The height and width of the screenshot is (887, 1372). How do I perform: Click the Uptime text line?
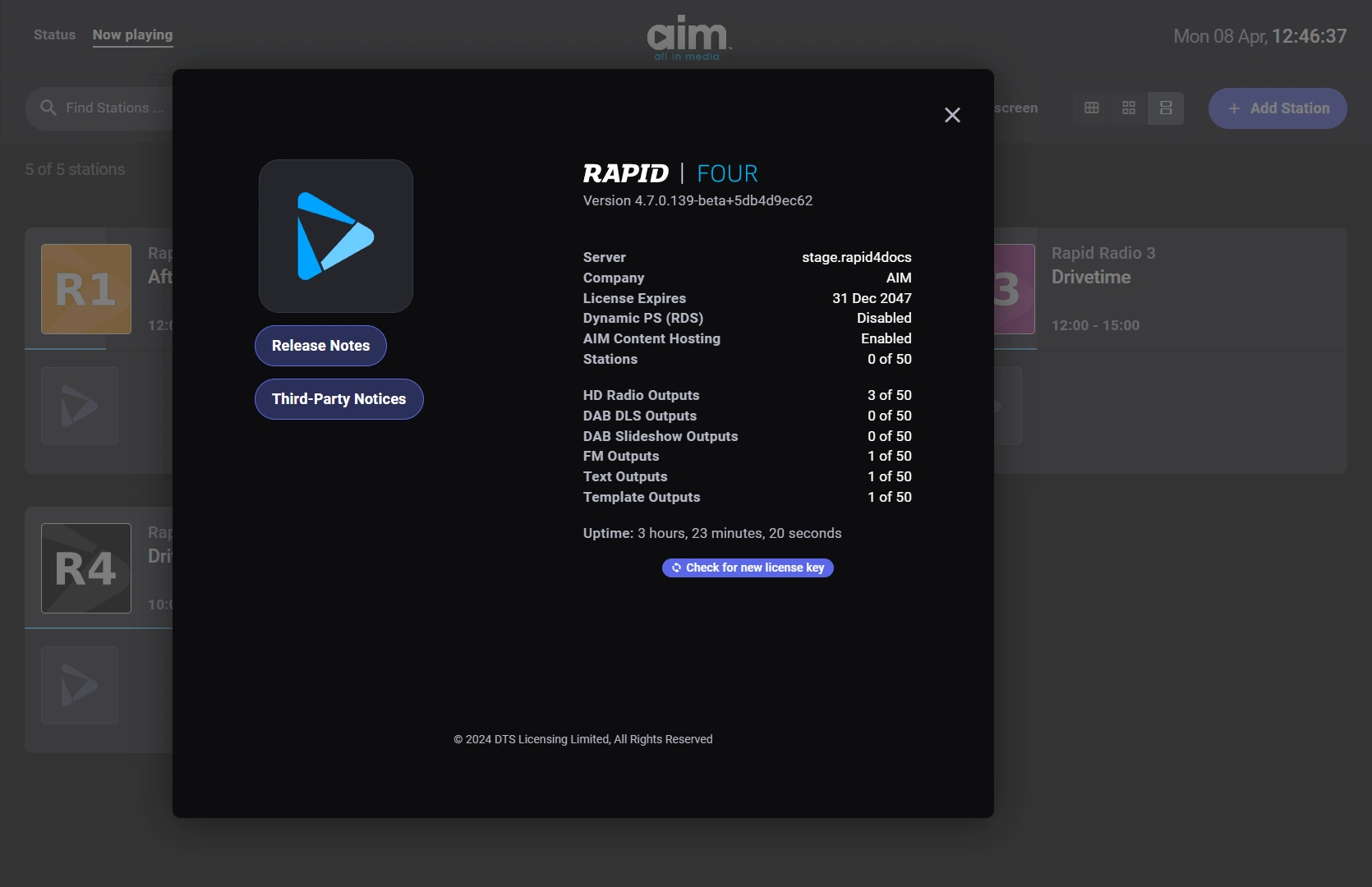[x=712, y=533]
